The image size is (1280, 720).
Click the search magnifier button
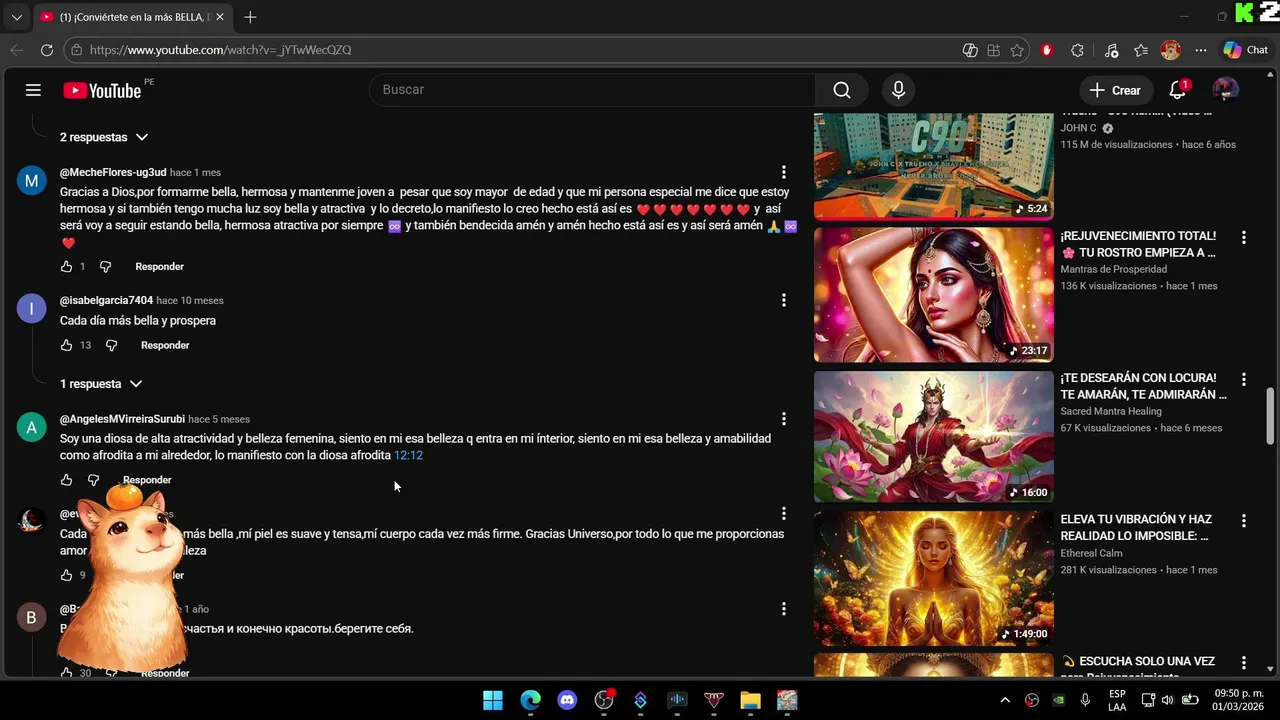point(842,90)
